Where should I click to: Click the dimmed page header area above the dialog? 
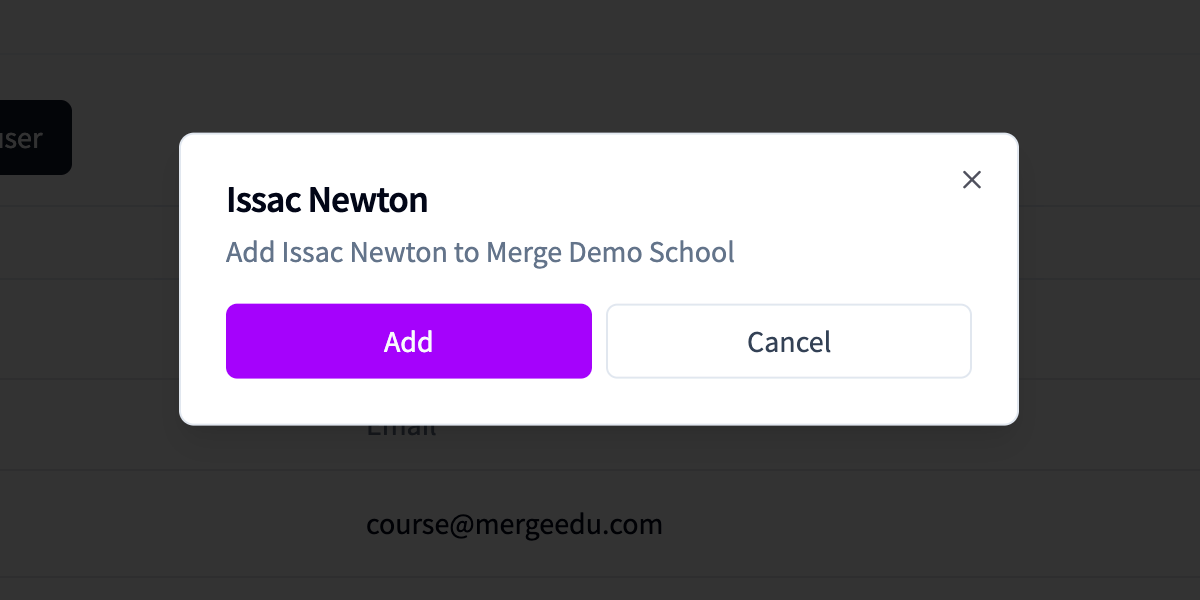pyautogui.click(x=600, y=60)
